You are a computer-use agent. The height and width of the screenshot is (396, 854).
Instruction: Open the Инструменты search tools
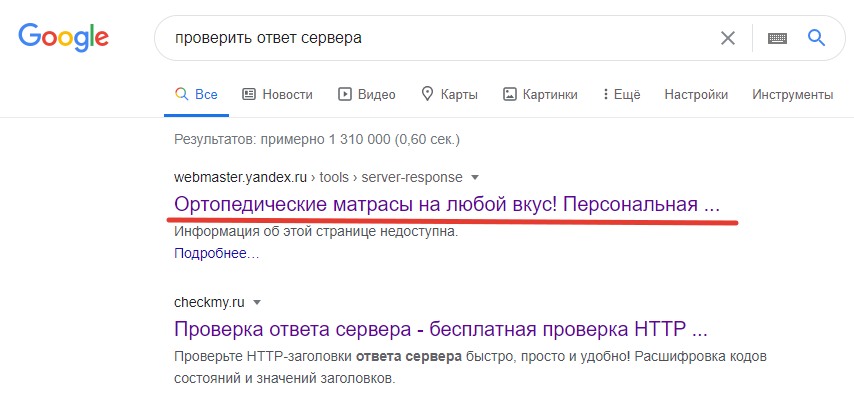pos(792,94)
